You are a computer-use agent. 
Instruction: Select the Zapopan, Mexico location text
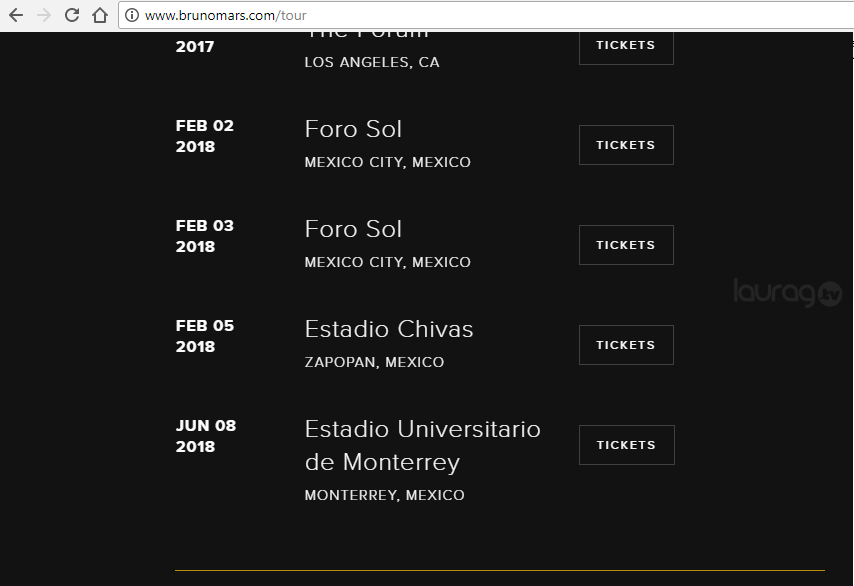pos(374,362)
